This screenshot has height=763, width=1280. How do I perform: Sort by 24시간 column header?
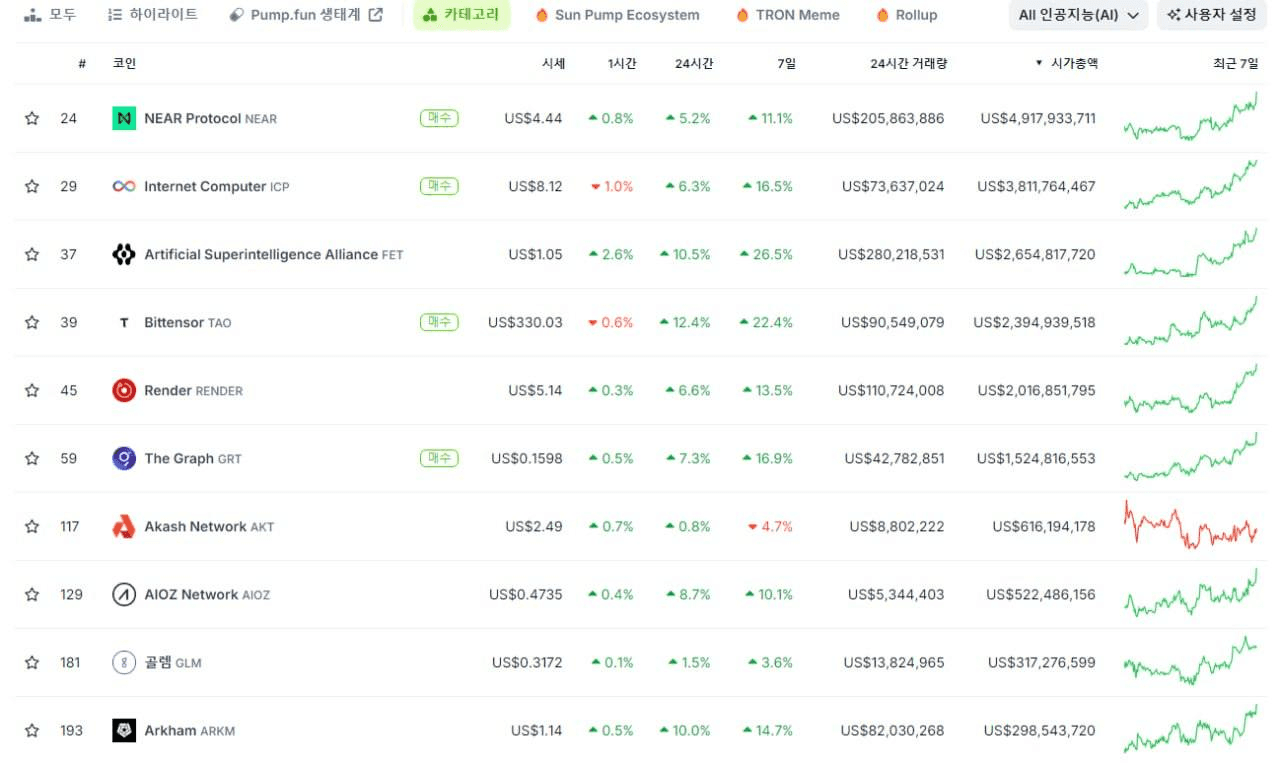click(x=694, y=63)
